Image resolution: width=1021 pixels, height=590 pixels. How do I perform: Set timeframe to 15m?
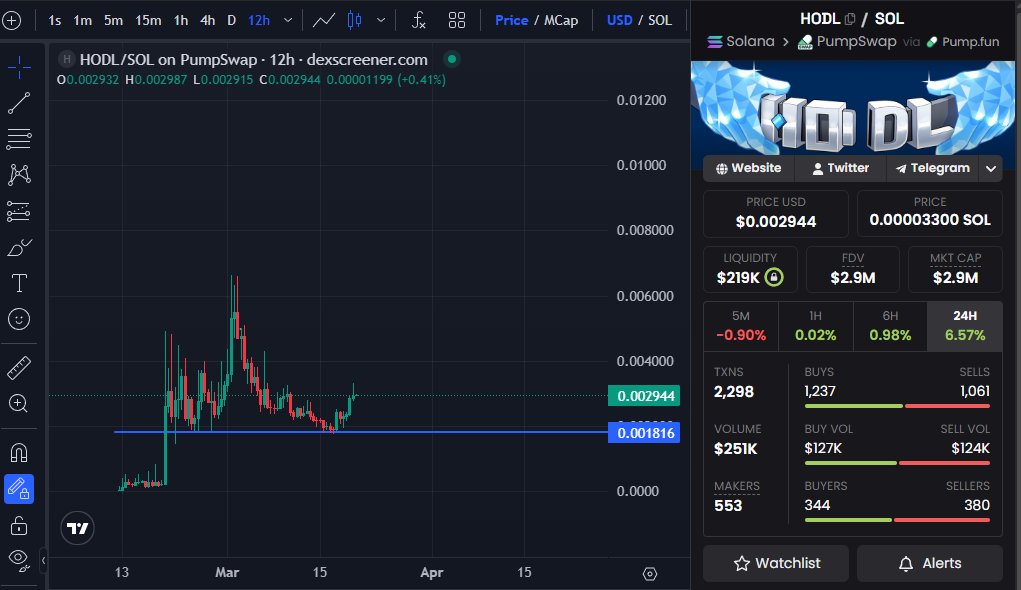(148, 20)
